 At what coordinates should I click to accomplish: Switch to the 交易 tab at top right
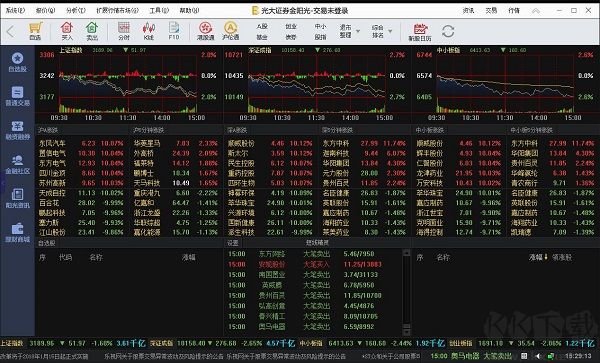coord(491,11)
